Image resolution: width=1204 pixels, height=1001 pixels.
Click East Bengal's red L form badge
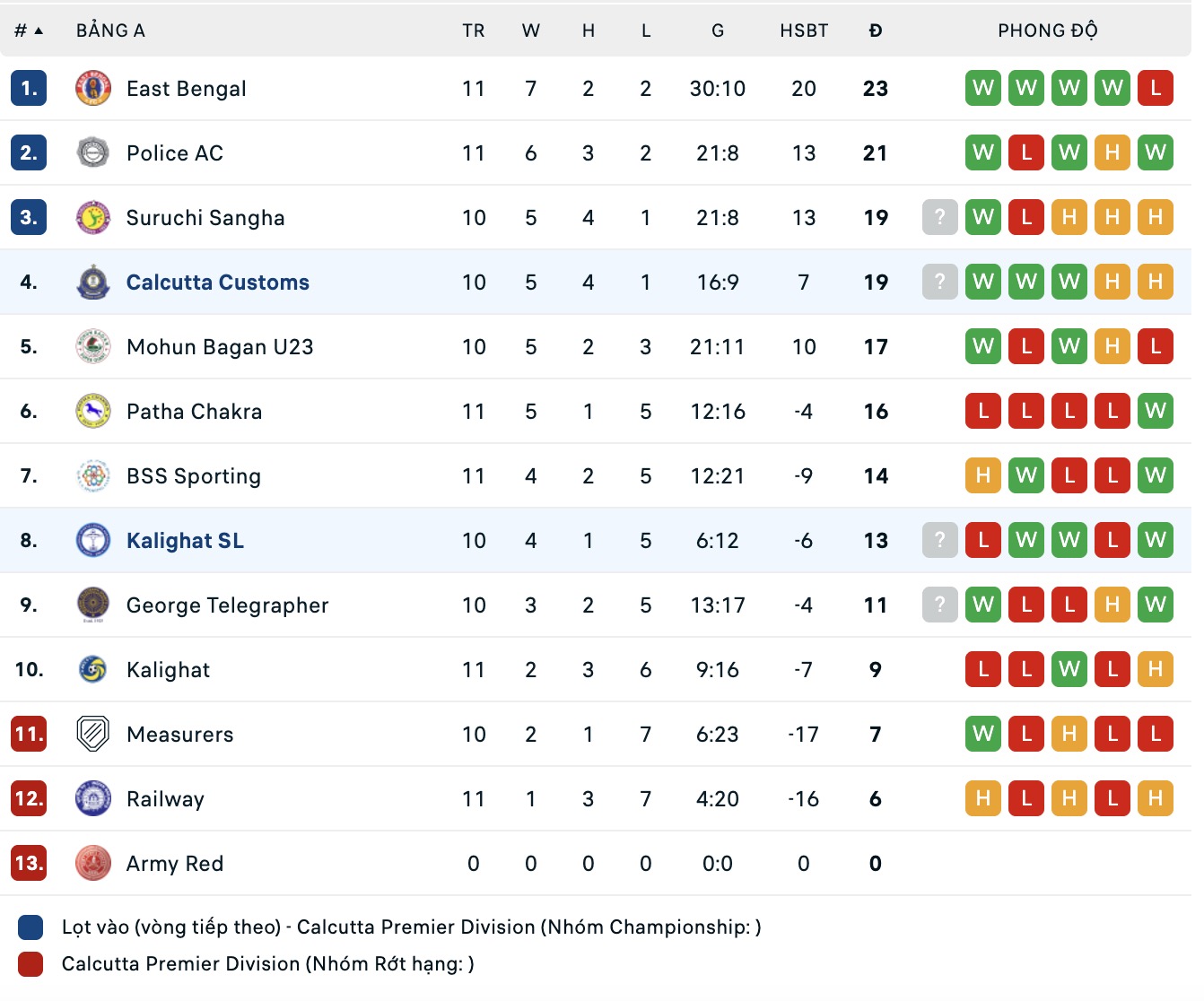click(1156, 88)
